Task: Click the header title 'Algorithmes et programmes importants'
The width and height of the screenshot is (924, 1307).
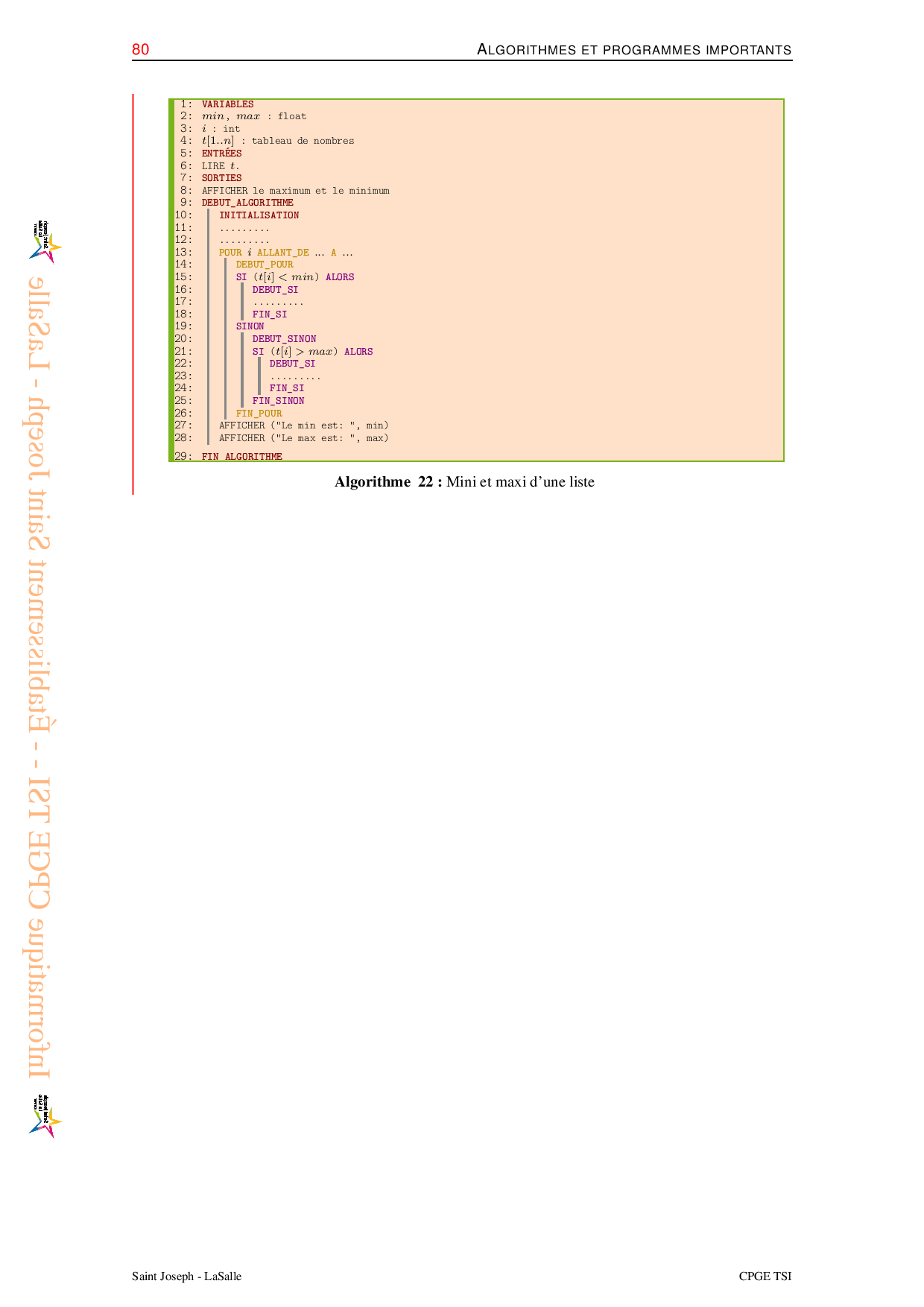Action: 633,50
